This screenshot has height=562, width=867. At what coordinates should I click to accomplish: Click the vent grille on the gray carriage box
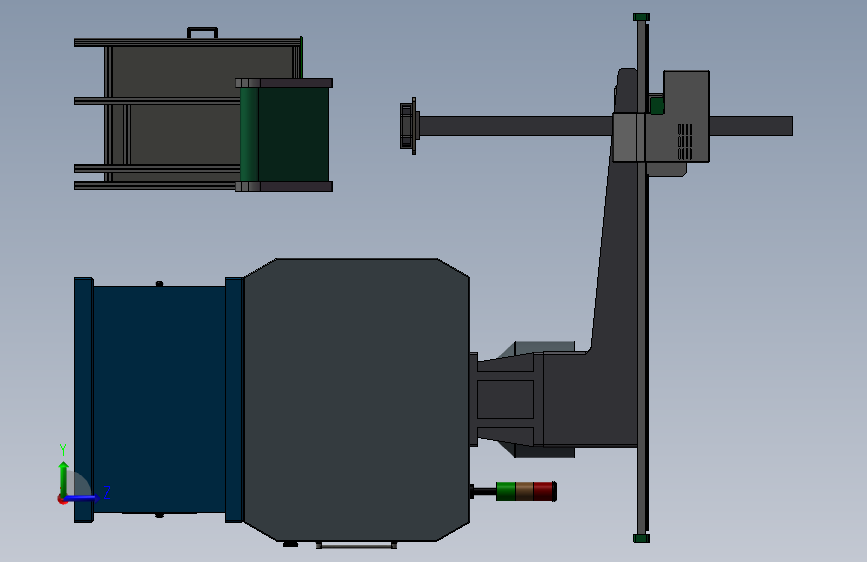(685, 141)
